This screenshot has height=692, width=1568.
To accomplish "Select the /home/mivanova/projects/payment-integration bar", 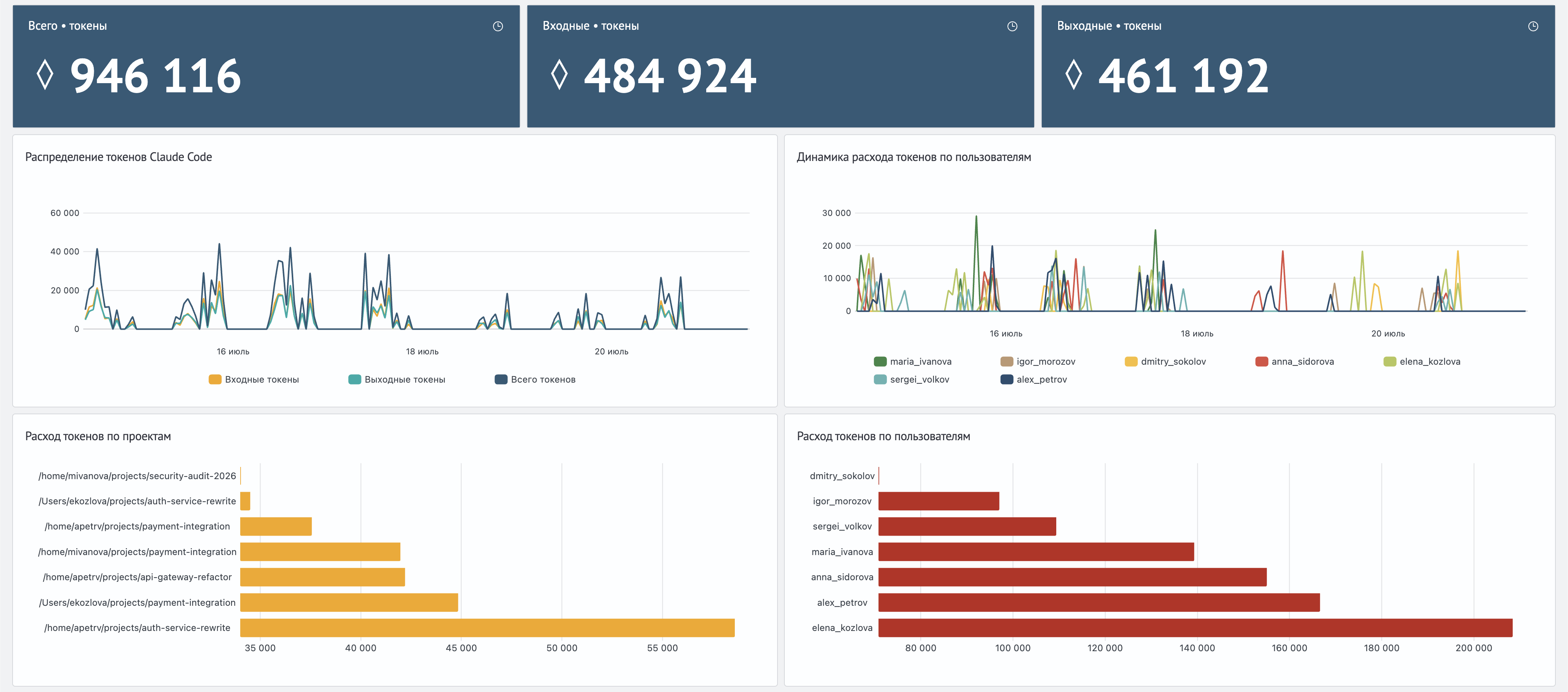I will (x=320, y=552).
